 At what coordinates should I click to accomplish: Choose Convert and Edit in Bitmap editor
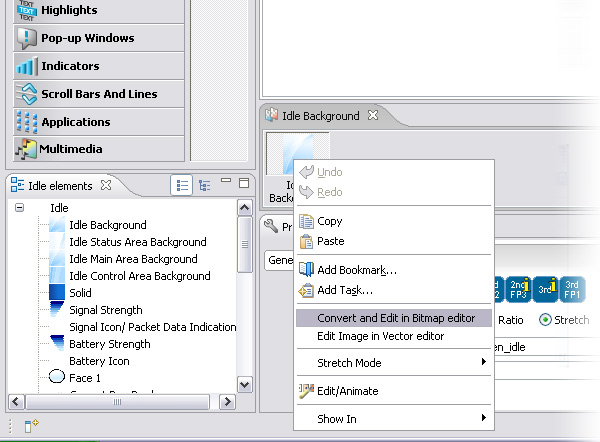(394, 318)
